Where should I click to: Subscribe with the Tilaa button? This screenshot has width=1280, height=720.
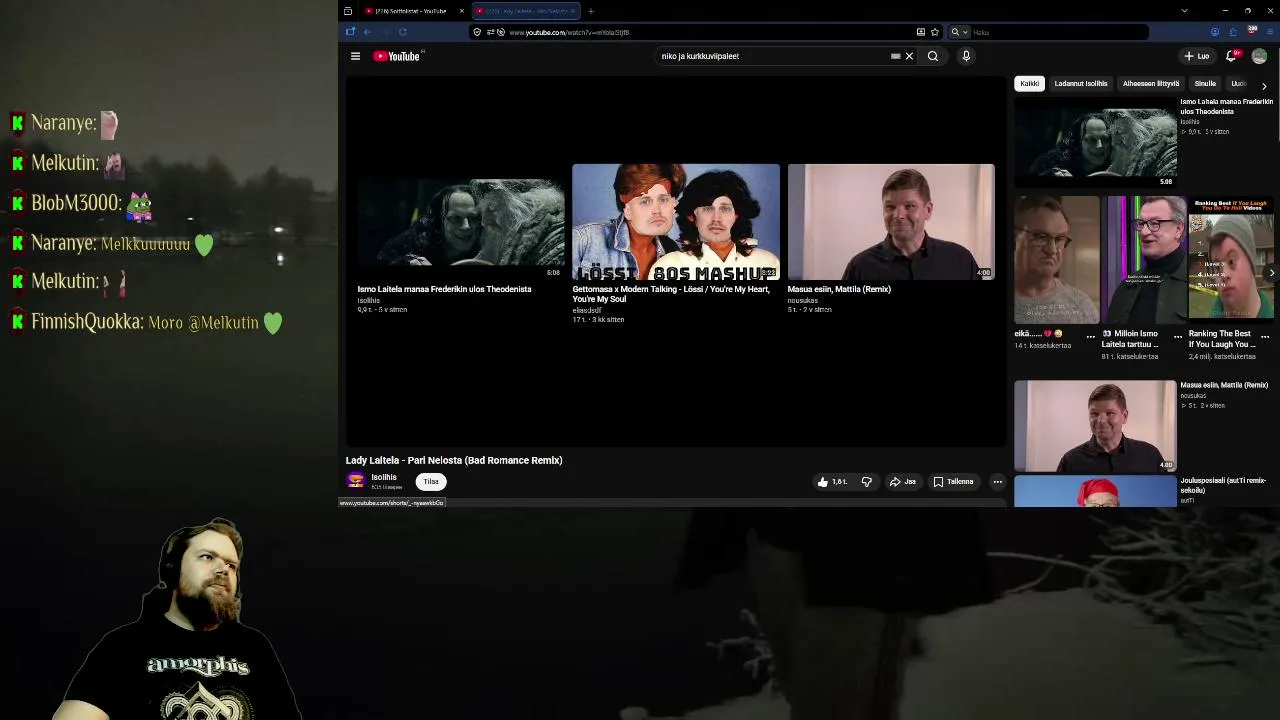tap(431, 481)
